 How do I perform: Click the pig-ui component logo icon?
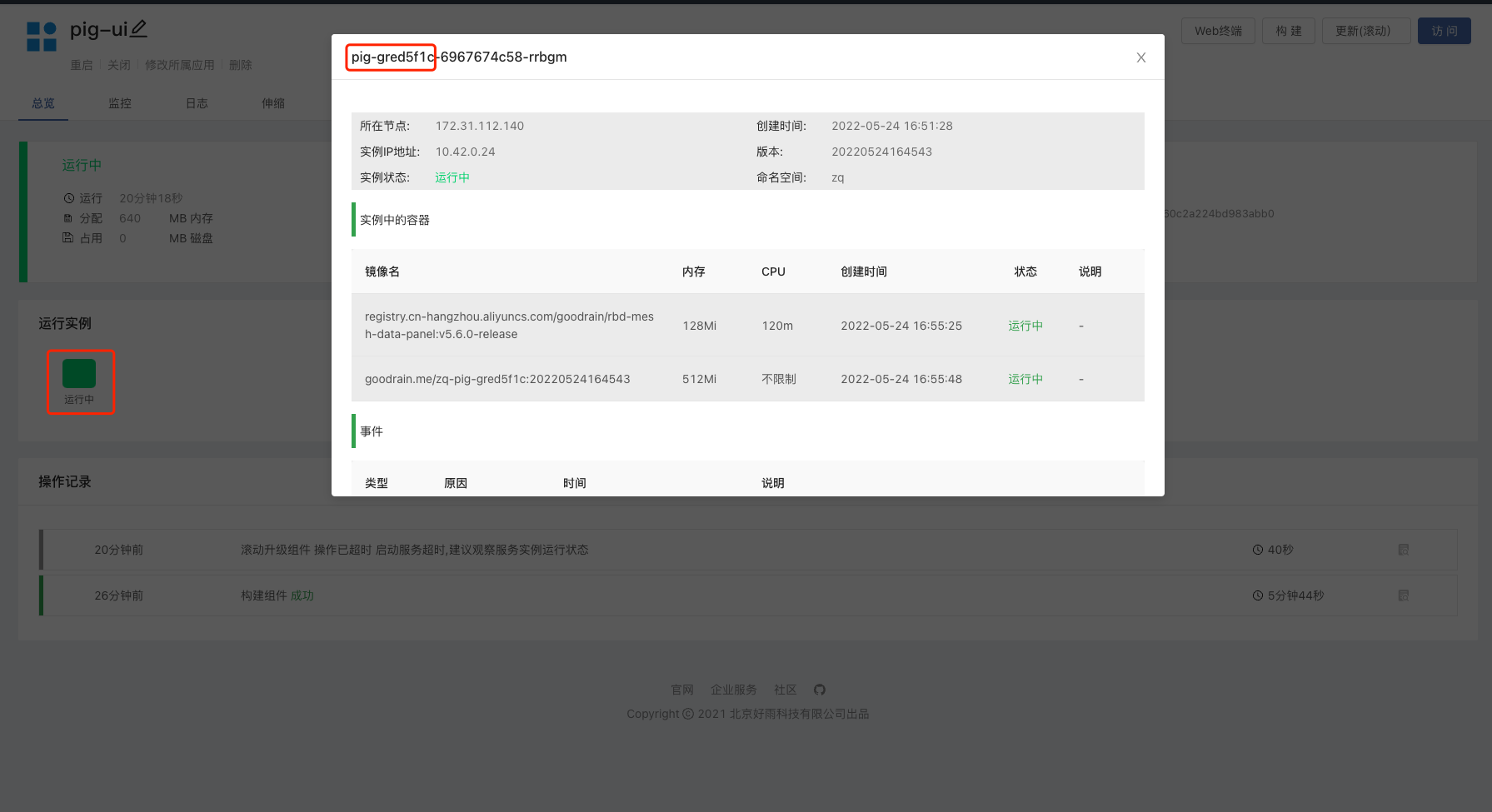pos(42,37)
